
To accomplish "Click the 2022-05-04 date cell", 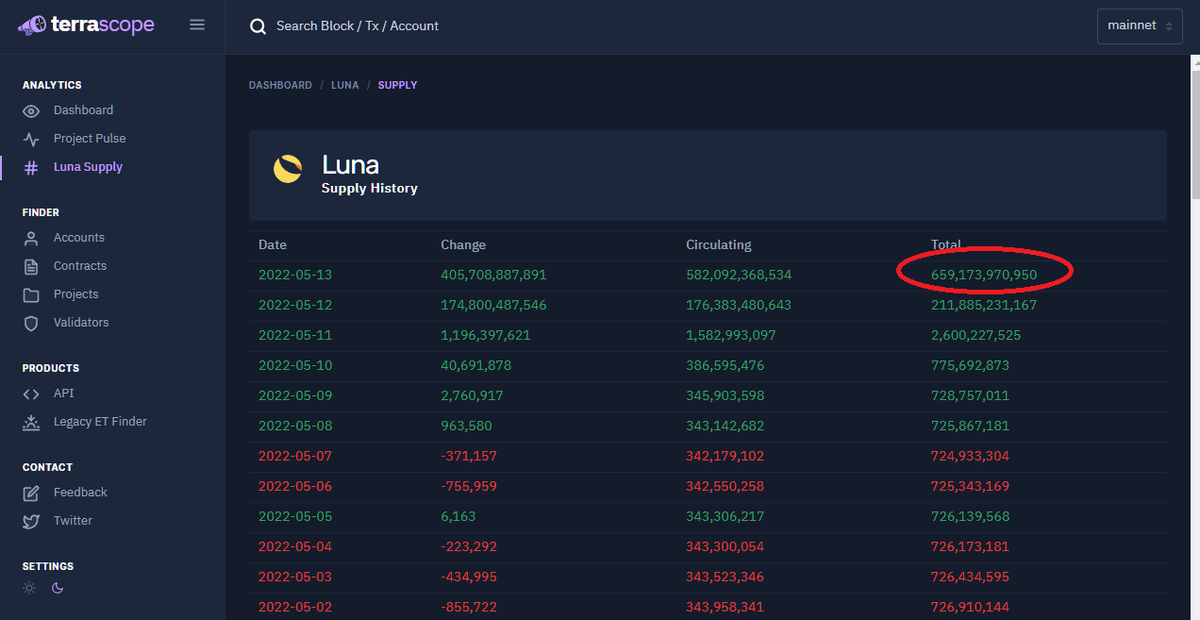I will coord(294,547).
